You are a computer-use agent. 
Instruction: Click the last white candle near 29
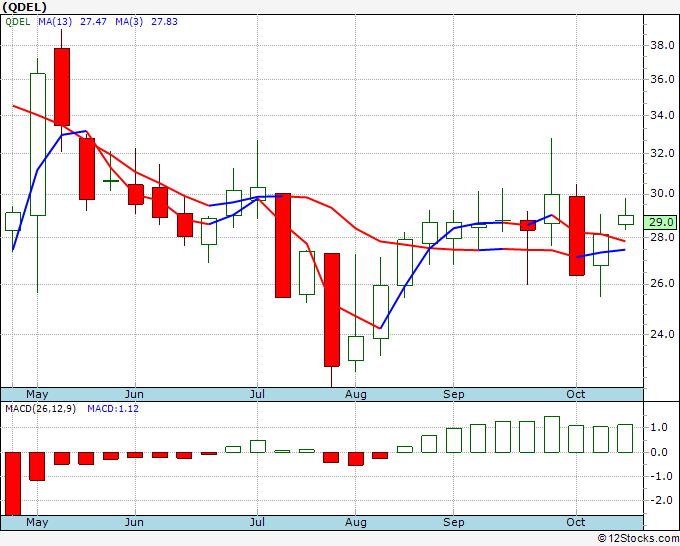tap(626, 220)
